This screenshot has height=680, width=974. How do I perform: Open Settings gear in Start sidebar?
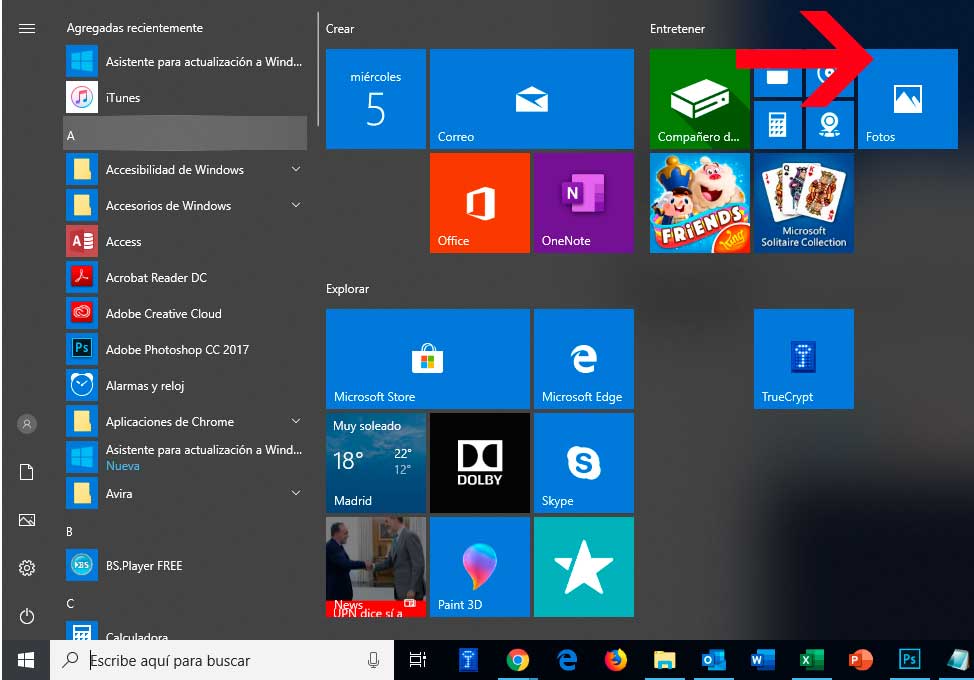27,568
